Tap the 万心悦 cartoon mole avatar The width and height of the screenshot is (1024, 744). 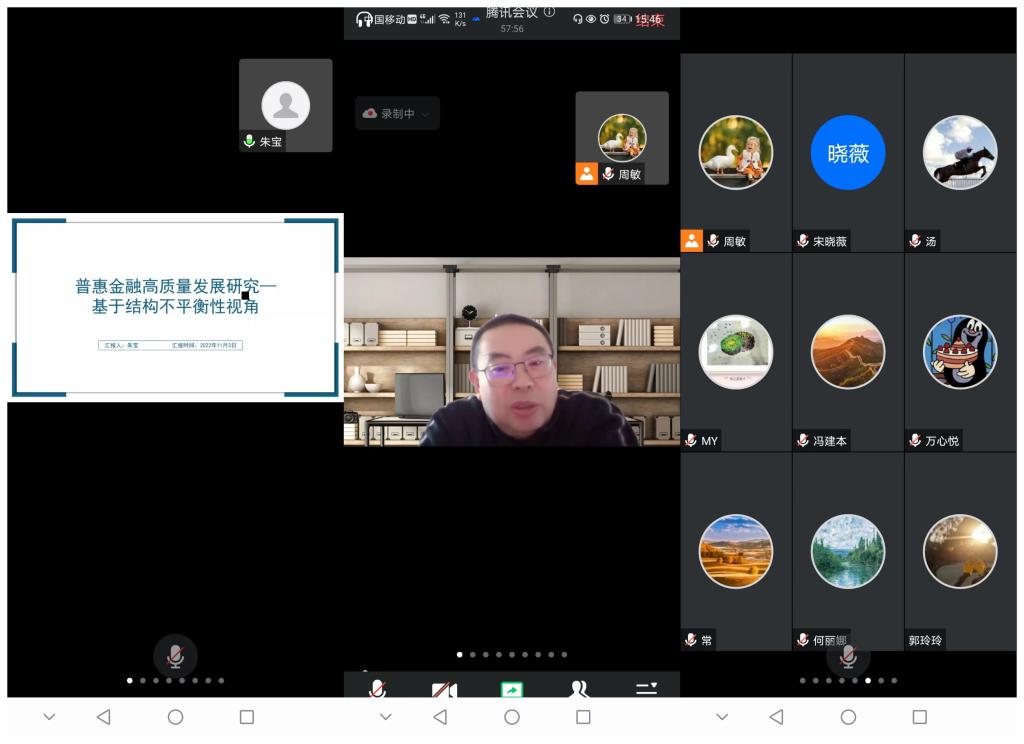960,352
